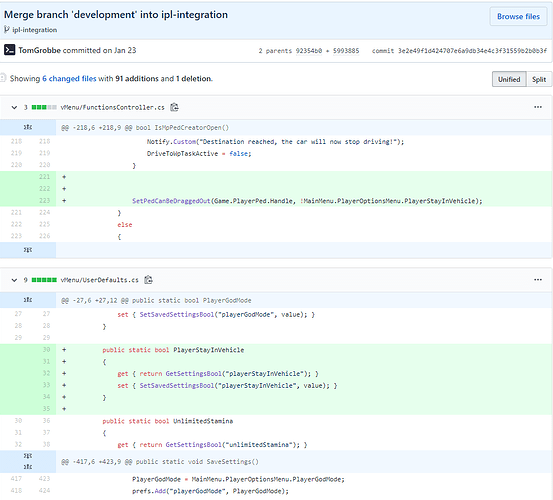Click TomGrobbe's avatar icon

(x=10, y=50)
